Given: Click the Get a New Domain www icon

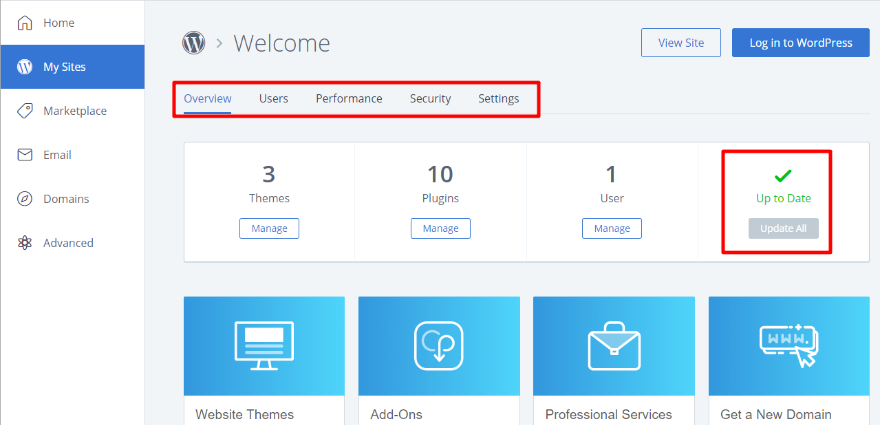Looking at the screenshot, I should coord(788,345).
